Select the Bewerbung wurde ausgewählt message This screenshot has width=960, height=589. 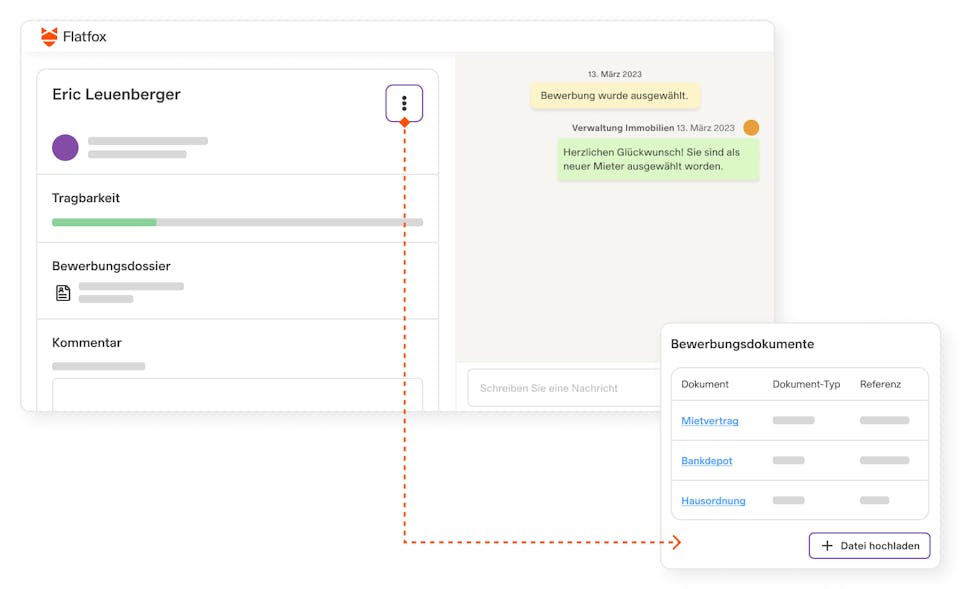(615, 96)
